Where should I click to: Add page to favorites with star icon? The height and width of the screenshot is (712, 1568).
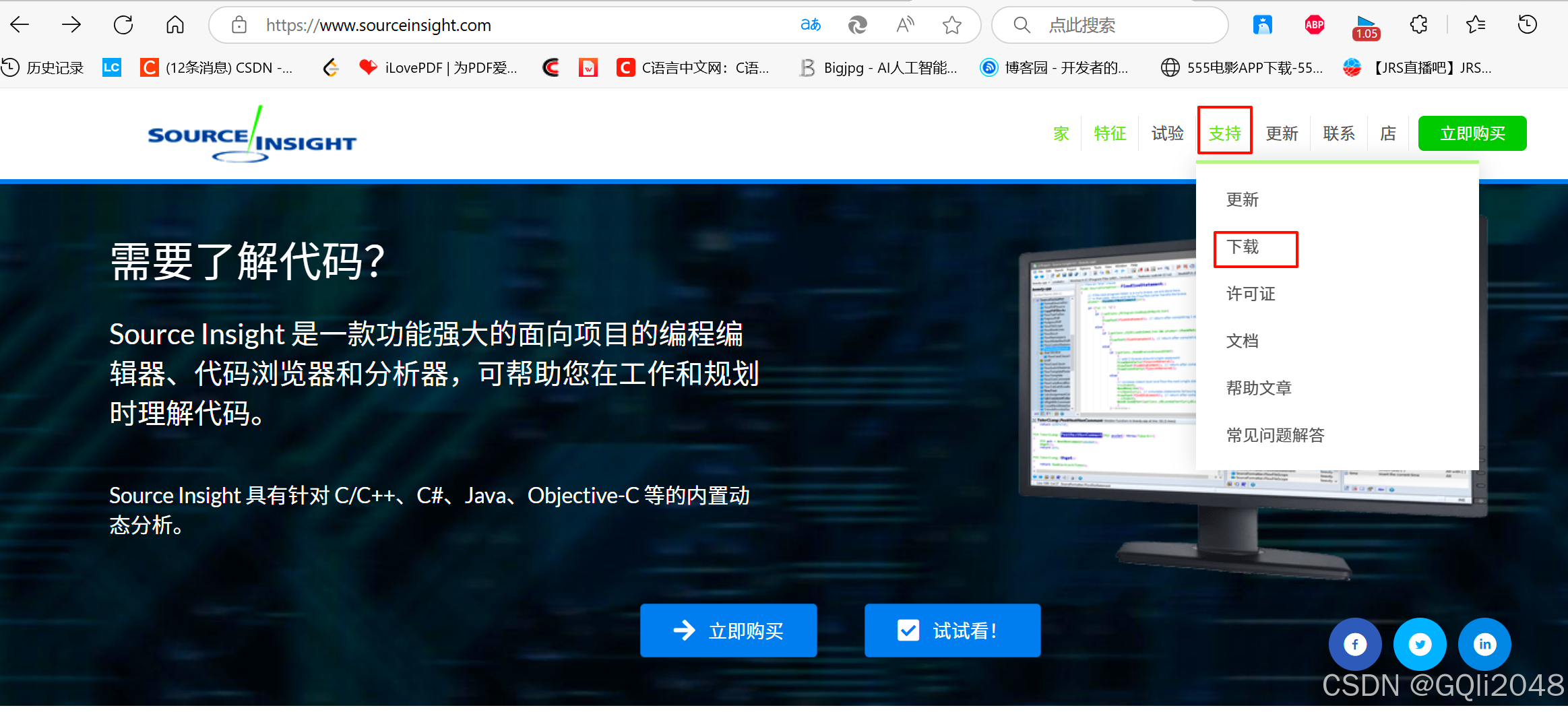click(951, 25)
